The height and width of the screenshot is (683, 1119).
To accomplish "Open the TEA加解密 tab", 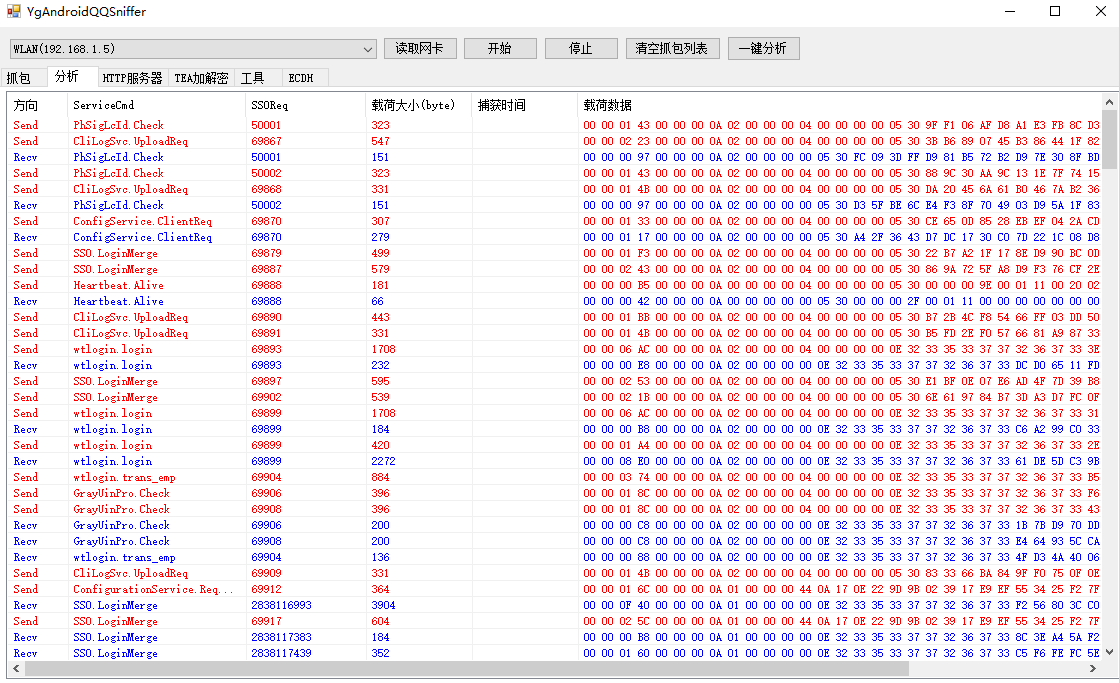I will tap(201, 78).
